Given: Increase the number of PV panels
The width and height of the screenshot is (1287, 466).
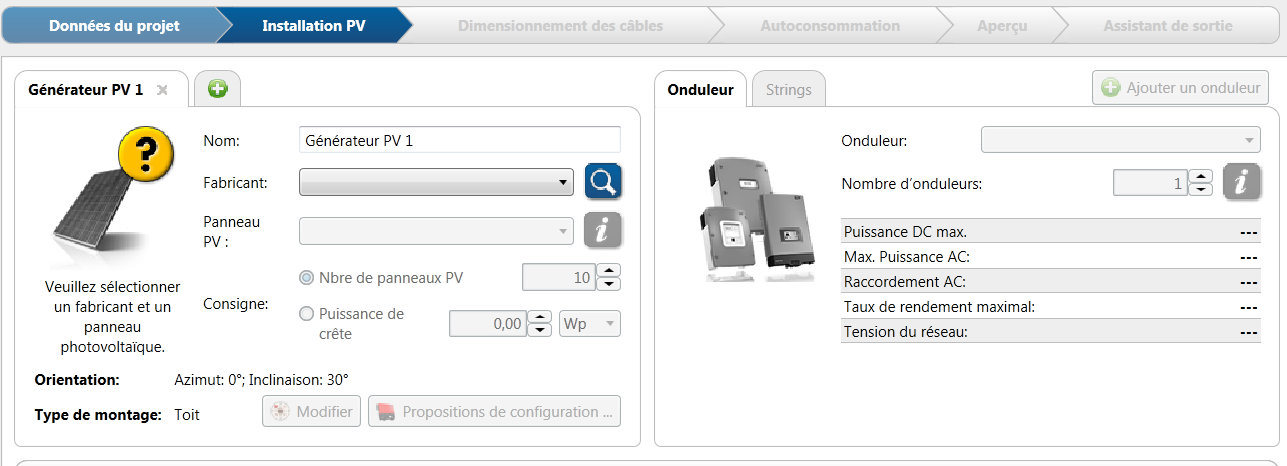Looking at the screenshot, I should [609, 270].
